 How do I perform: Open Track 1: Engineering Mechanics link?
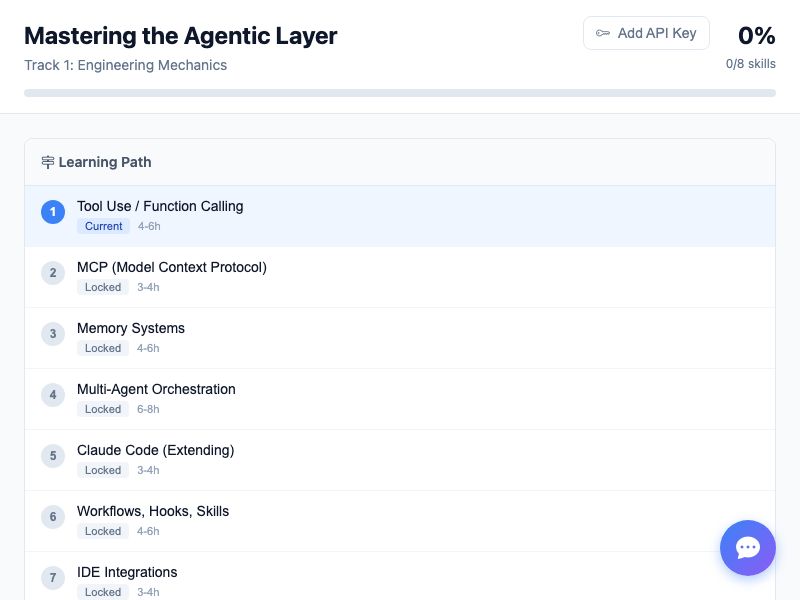tap(125, 64)
